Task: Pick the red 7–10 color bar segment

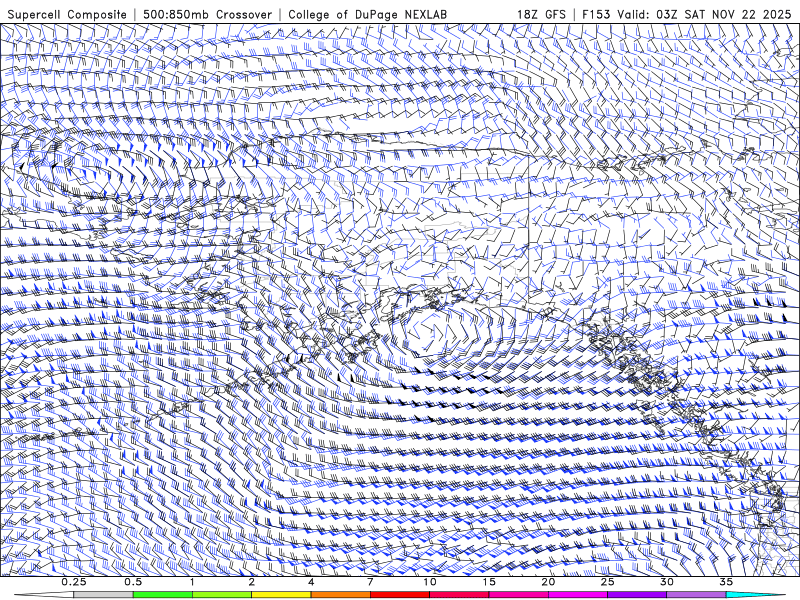Action: tap(399, 595)
